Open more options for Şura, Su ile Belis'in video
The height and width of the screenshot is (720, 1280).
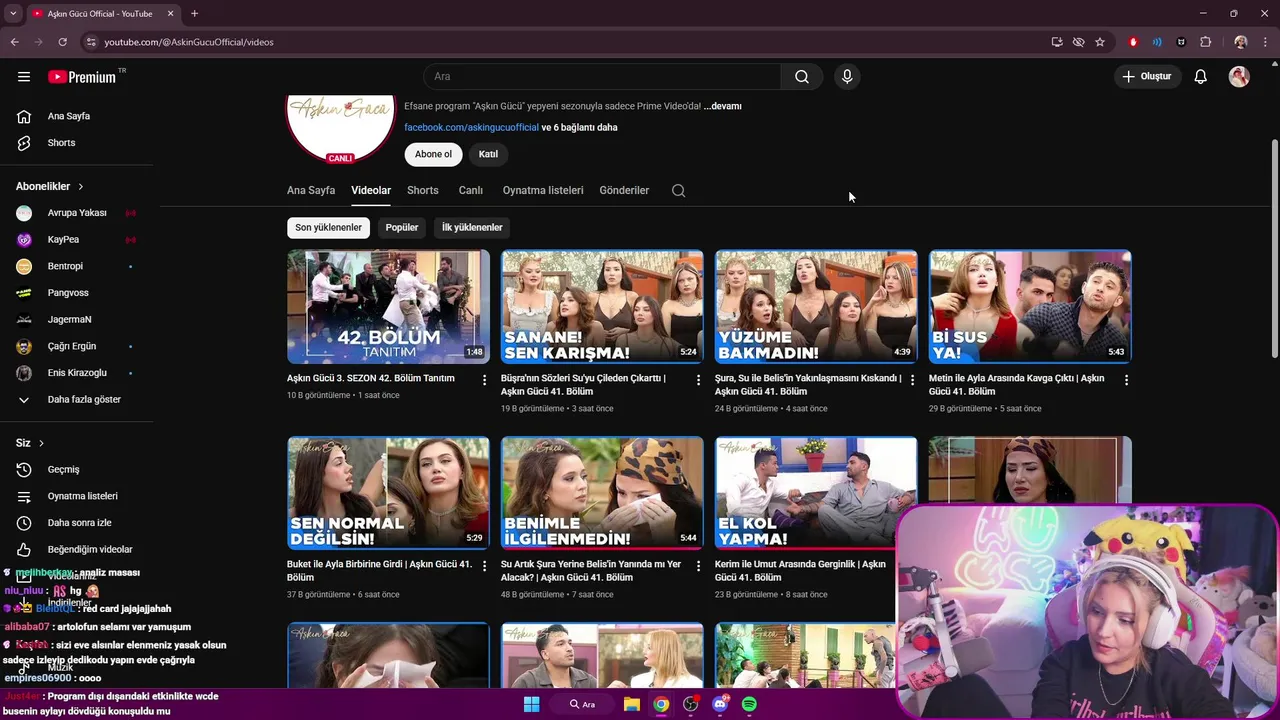pyautogui.click(x=912, y=380)
